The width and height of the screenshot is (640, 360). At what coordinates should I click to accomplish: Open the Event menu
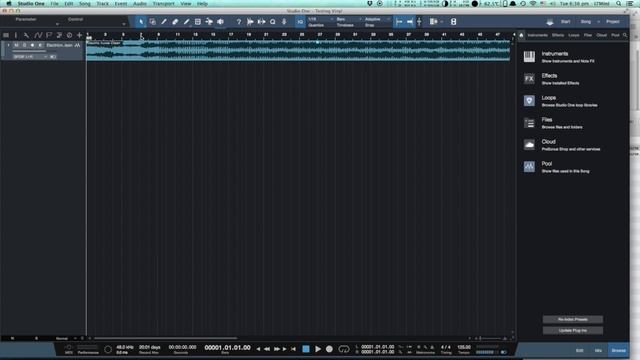point(120,4)
